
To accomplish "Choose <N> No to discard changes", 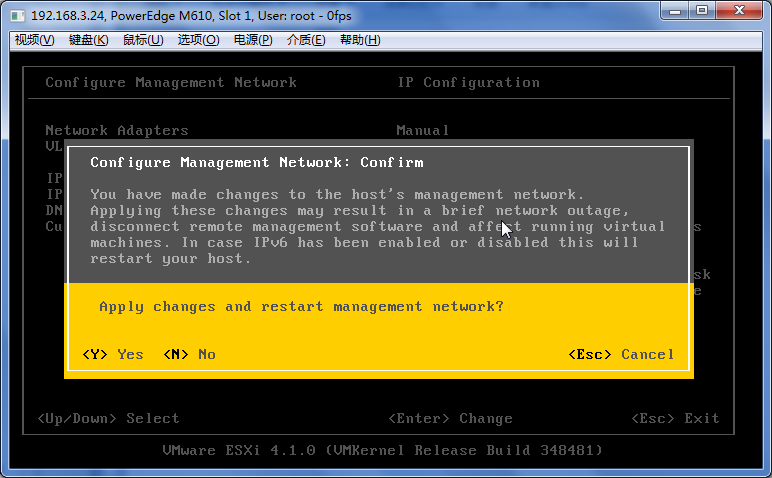I will 190,354.
